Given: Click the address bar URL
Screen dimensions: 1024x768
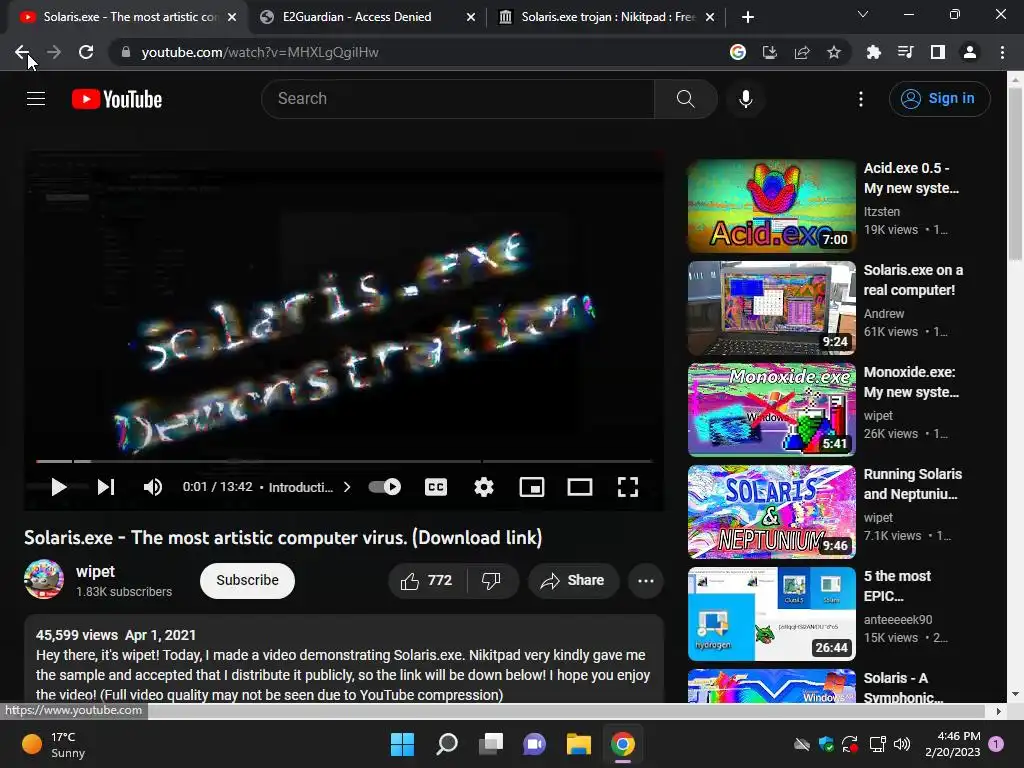Looking at the screenshot, I should click(260, 52).
